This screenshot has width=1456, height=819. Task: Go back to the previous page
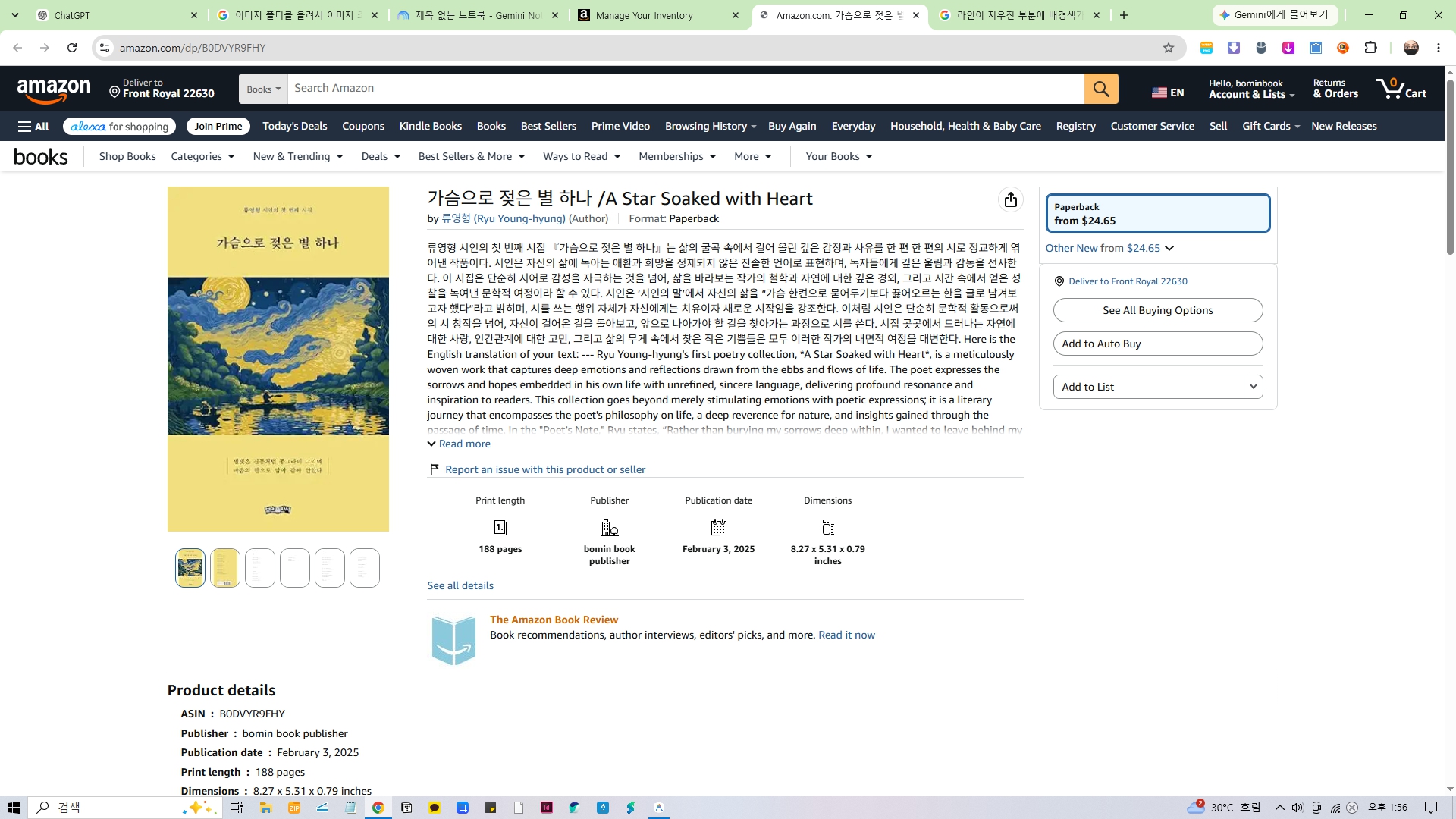(x=17, y=48)
